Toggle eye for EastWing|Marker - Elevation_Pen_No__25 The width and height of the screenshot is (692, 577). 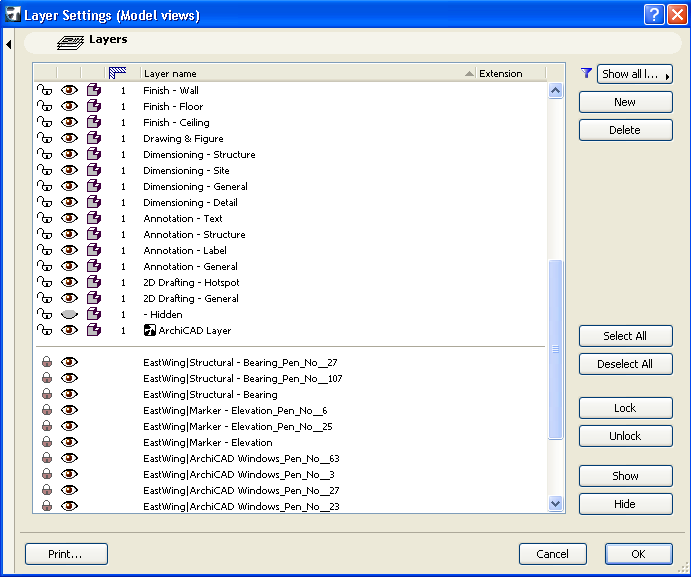[69, 426]
